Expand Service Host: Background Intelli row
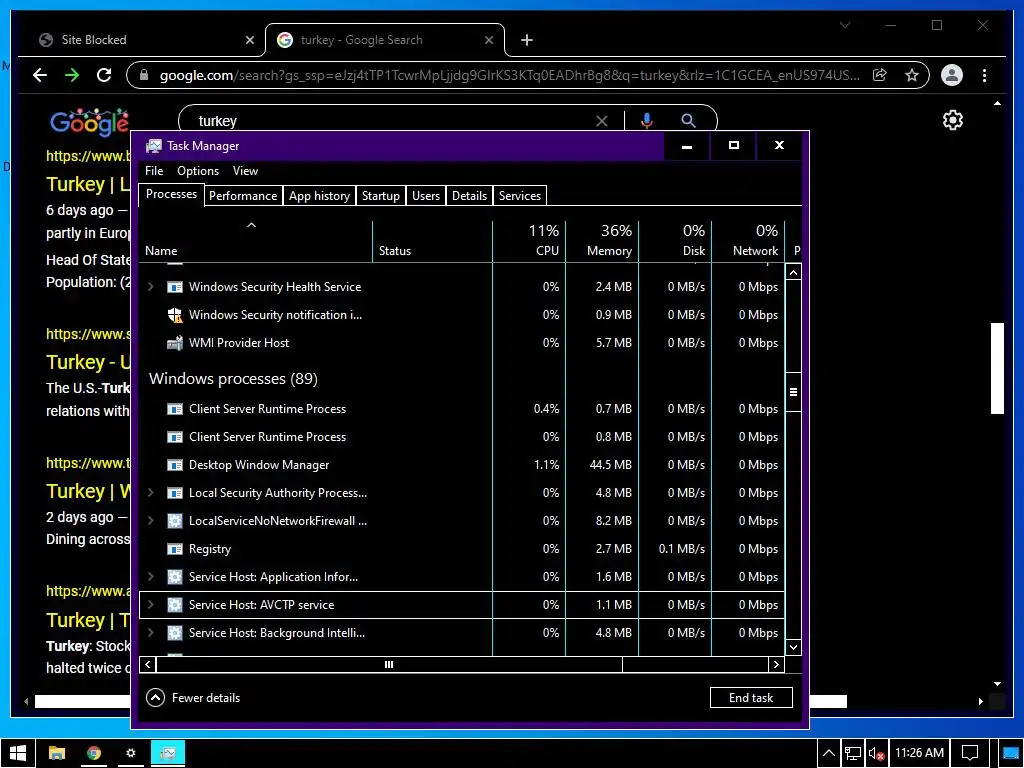Viewport: 1024px width, 768px height. pyautogui.click(x=151, y=633)
